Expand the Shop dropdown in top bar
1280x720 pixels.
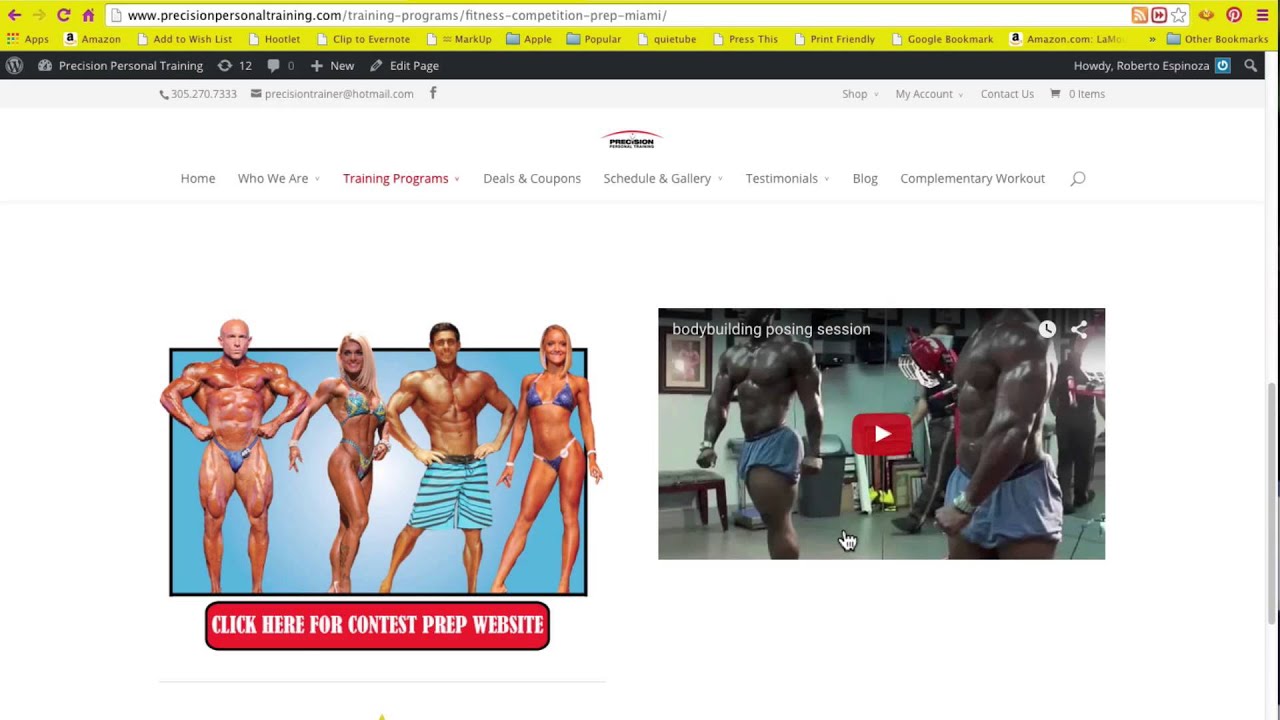[x=860, y=94]
